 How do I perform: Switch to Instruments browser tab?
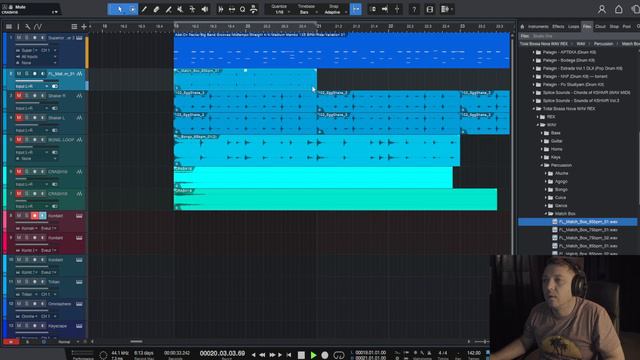tap(538, 27)
